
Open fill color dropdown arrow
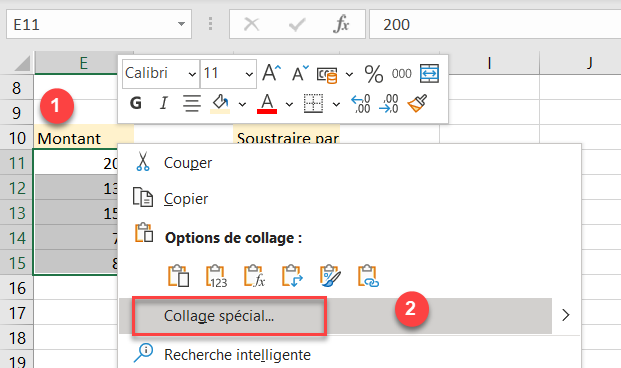[x=242, y=105]
